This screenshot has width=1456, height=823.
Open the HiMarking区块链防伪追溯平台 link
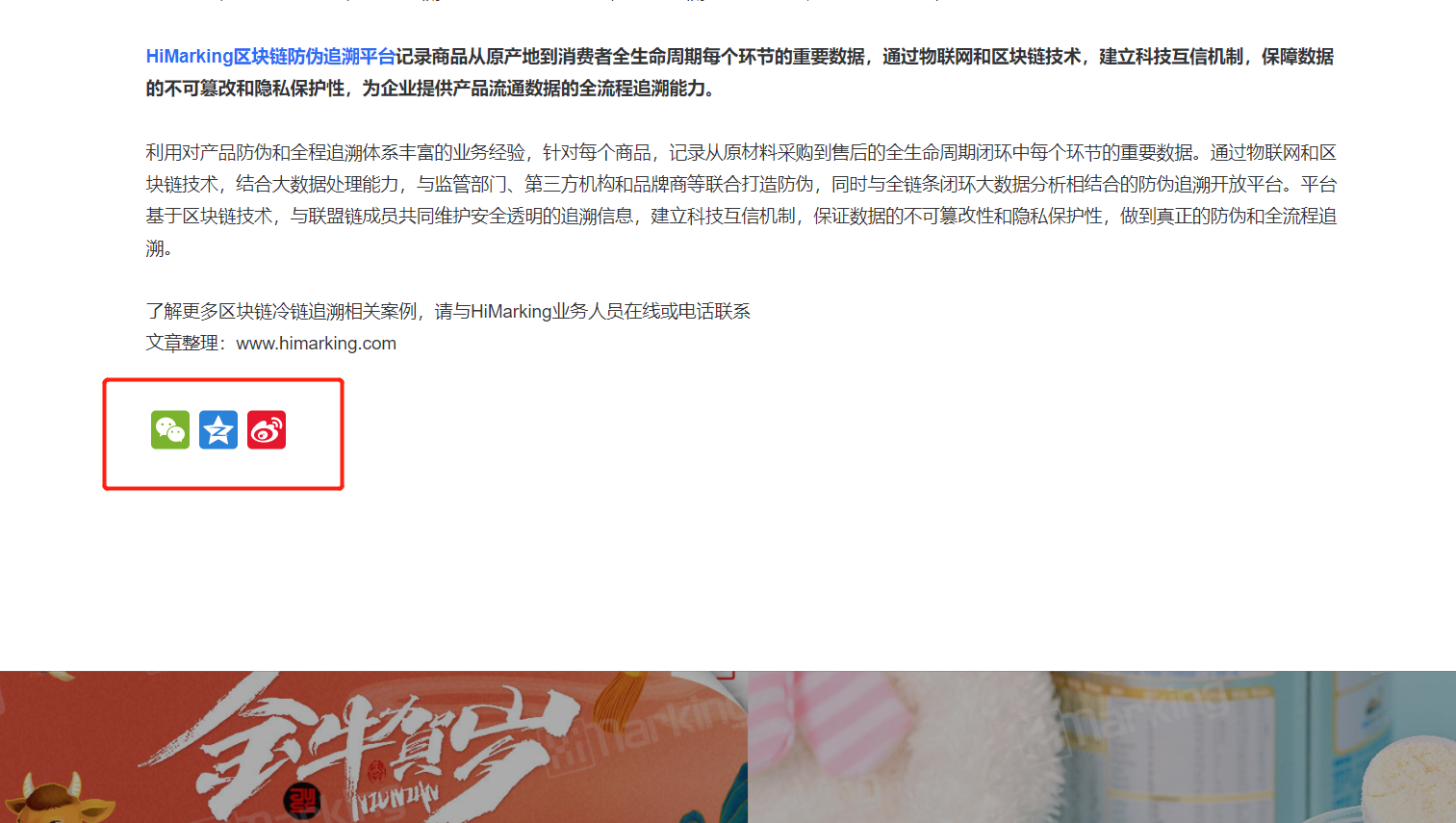(270, 57)
